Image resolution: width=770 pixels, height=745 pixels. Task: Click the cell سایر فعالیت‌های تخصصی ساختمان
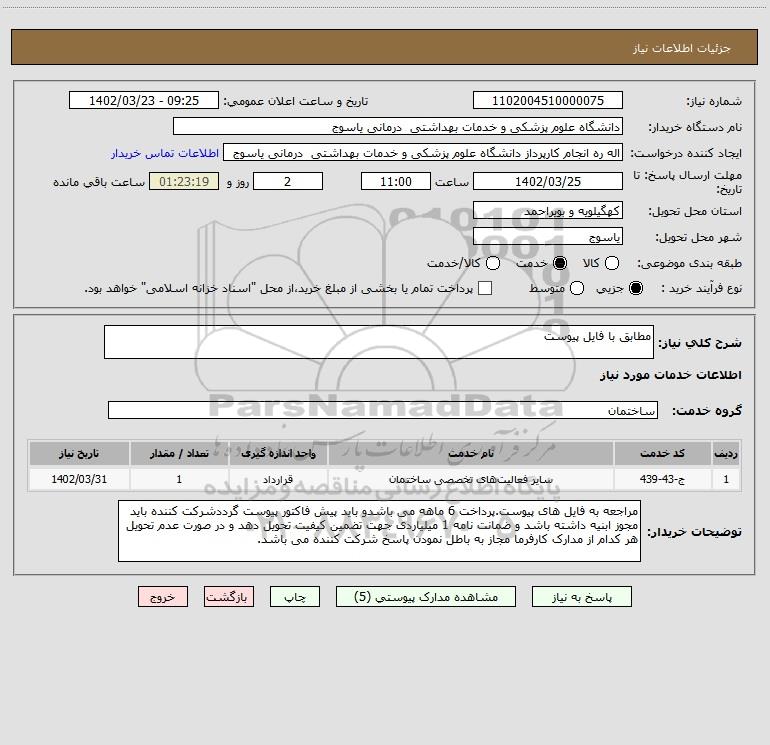pyautogui.click(x=470, y=479)
